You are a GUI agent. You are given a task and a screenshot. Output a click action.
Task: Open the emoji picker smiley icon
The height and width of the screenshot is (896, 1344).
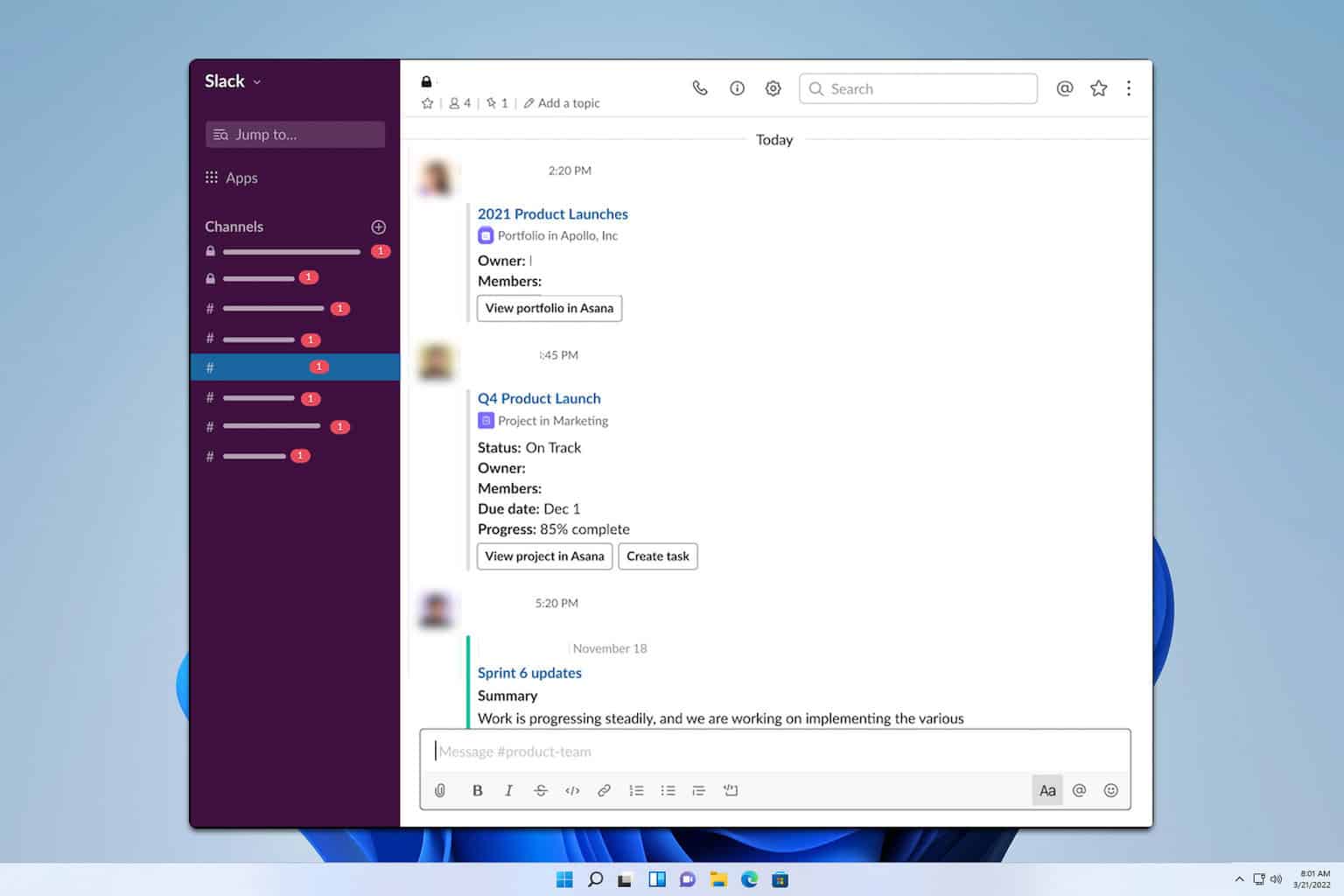point(1110,790)
